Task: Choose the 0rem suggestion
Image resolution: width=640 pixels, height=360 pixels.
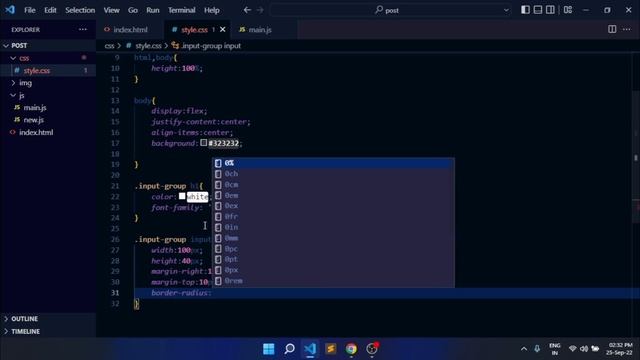Action: (x=333, y=281)
